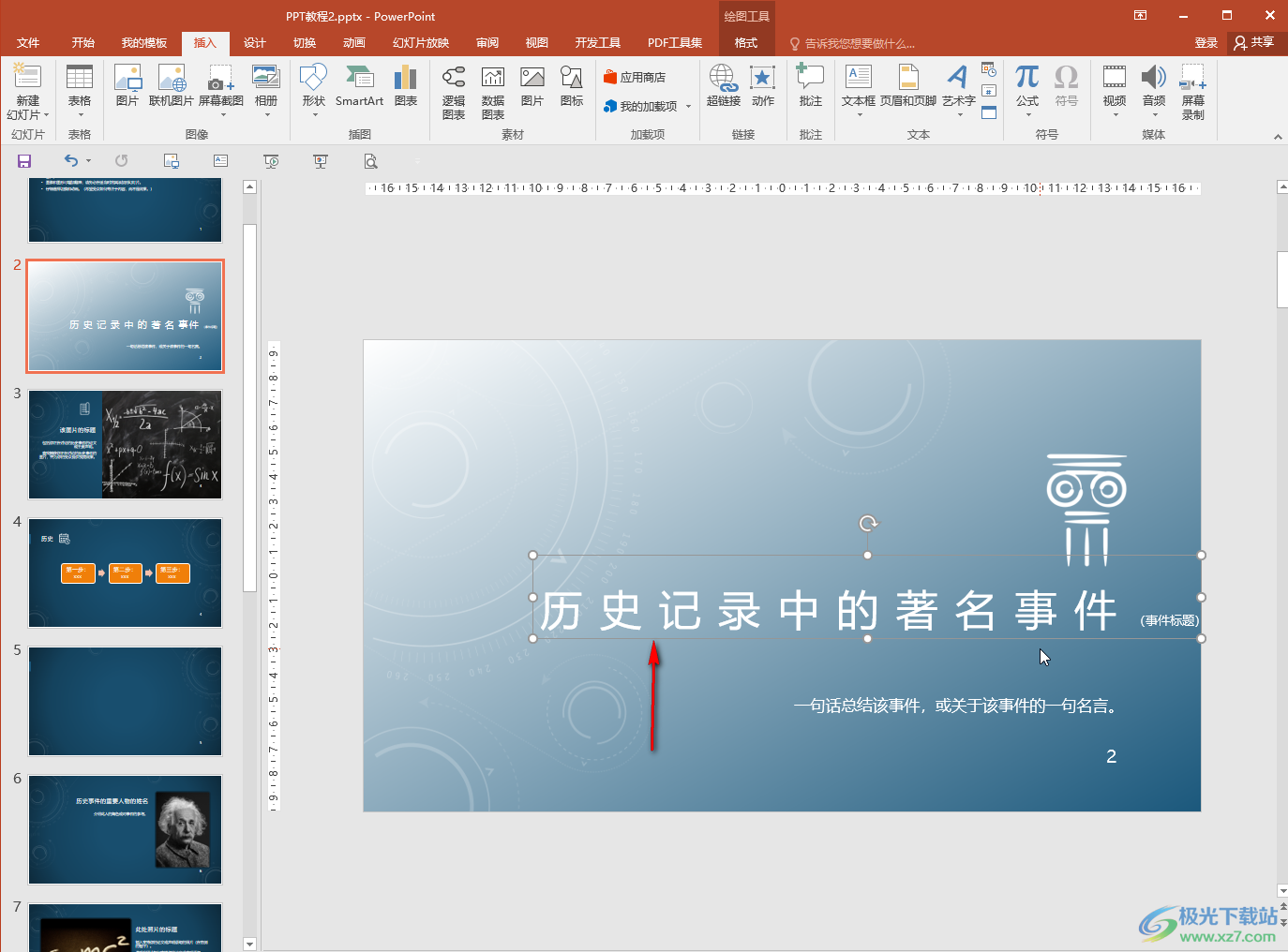Open 我的加载项 dropdown arrow

[x=688, y=107]
